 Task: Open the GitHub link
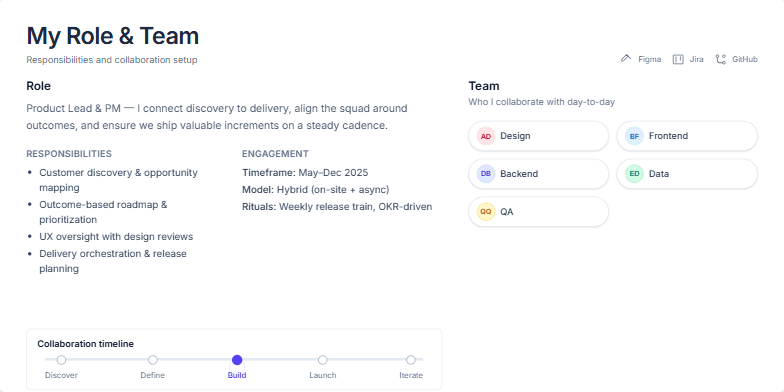click(x=736, y=59)
